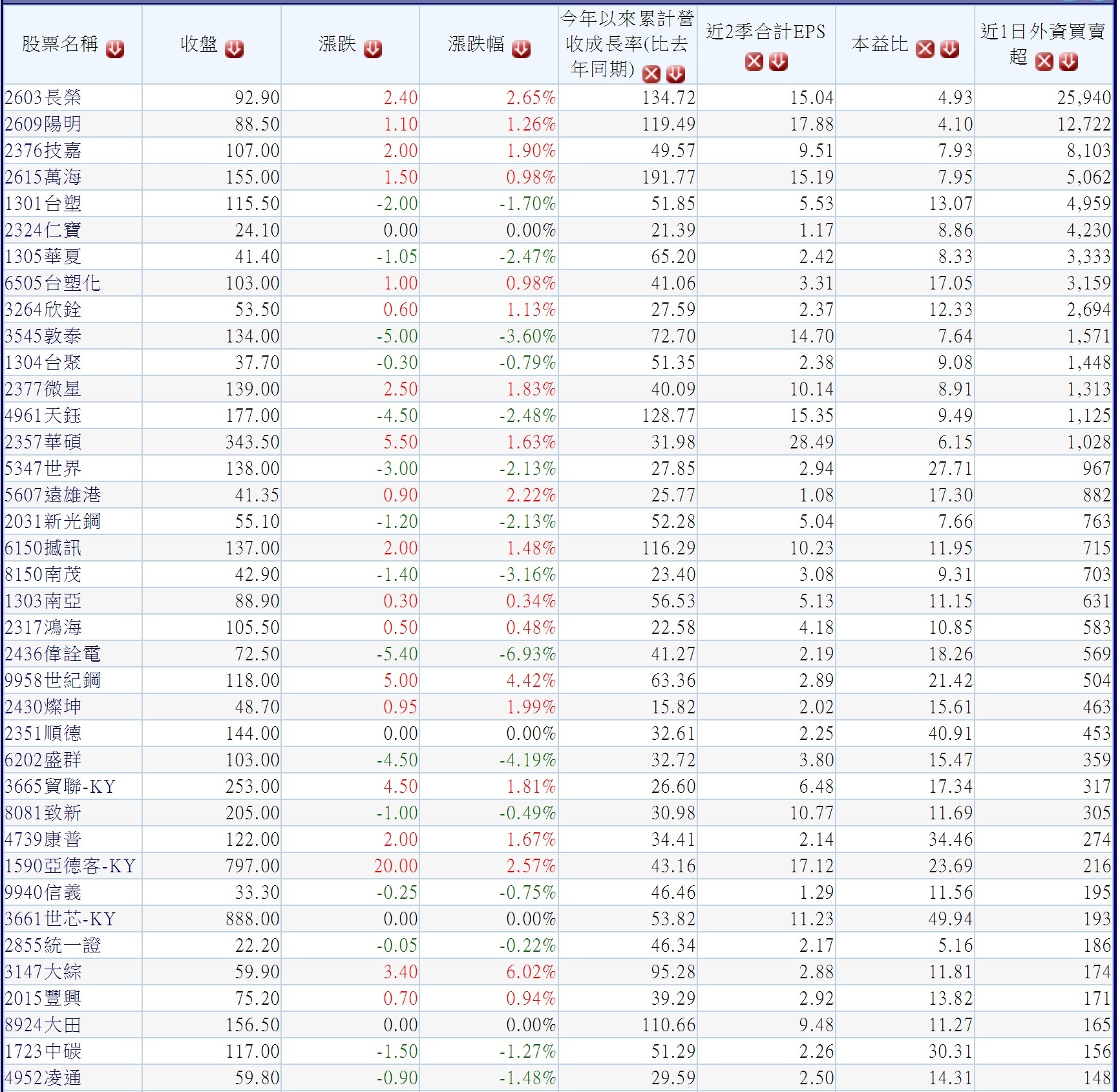
Task: Open stock link 2609陽明
Action: pyautogui.click(x=43, y=124)
